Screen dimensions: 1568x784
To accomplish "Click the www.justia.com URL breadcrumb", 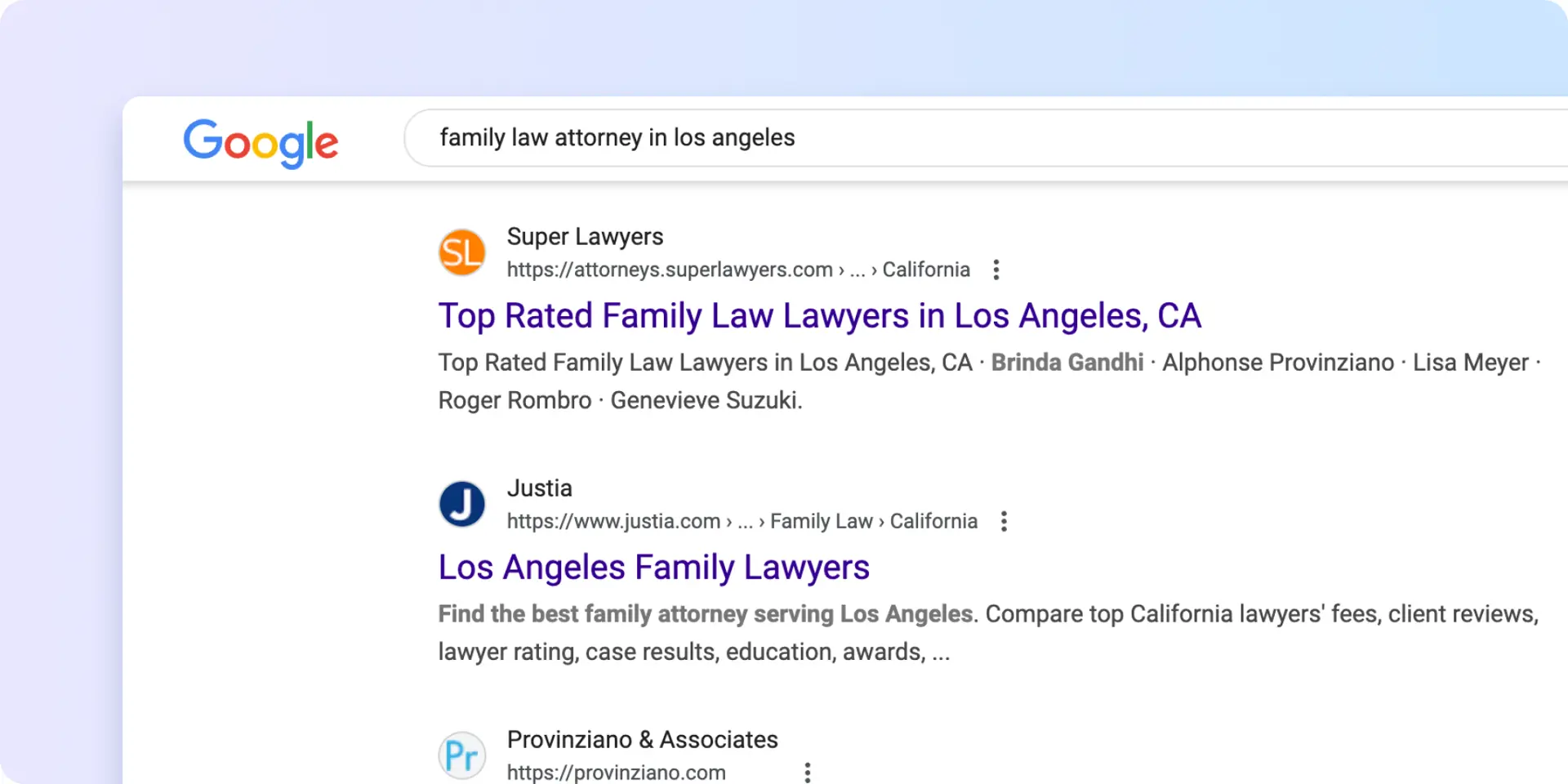I will click(613, 522).
